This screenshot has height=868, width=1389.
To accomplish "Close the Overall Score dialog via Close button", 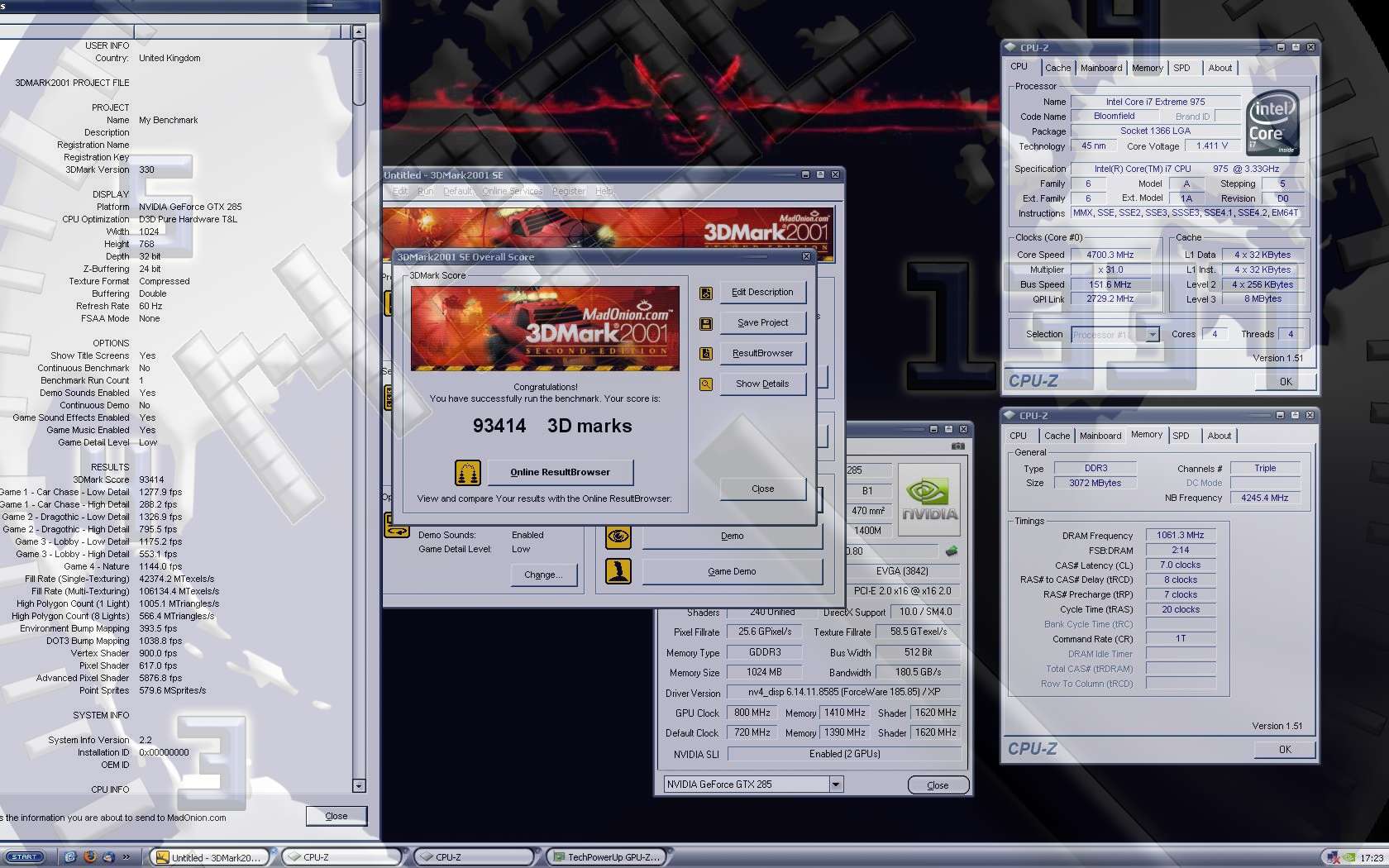I will click(x=762, y=489).
